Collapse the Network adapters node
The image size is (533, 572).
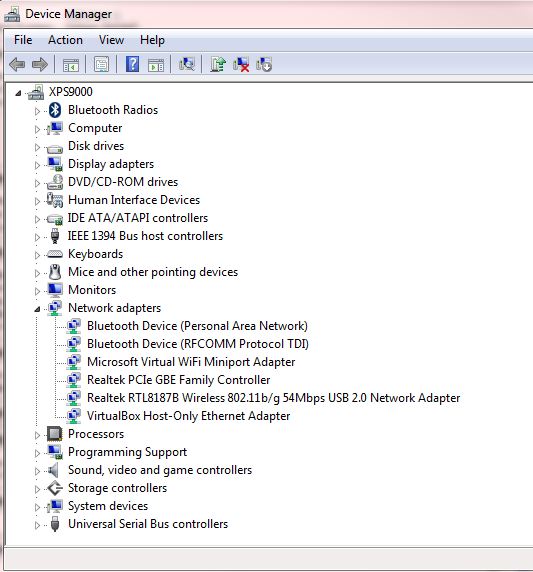pyautogui.click(x=37, y=309)
